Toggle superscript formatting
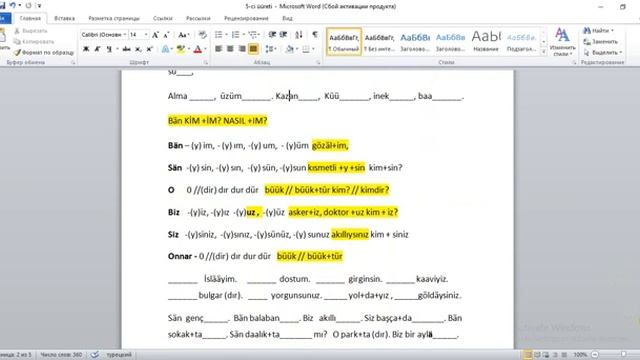 click(149, 49)
